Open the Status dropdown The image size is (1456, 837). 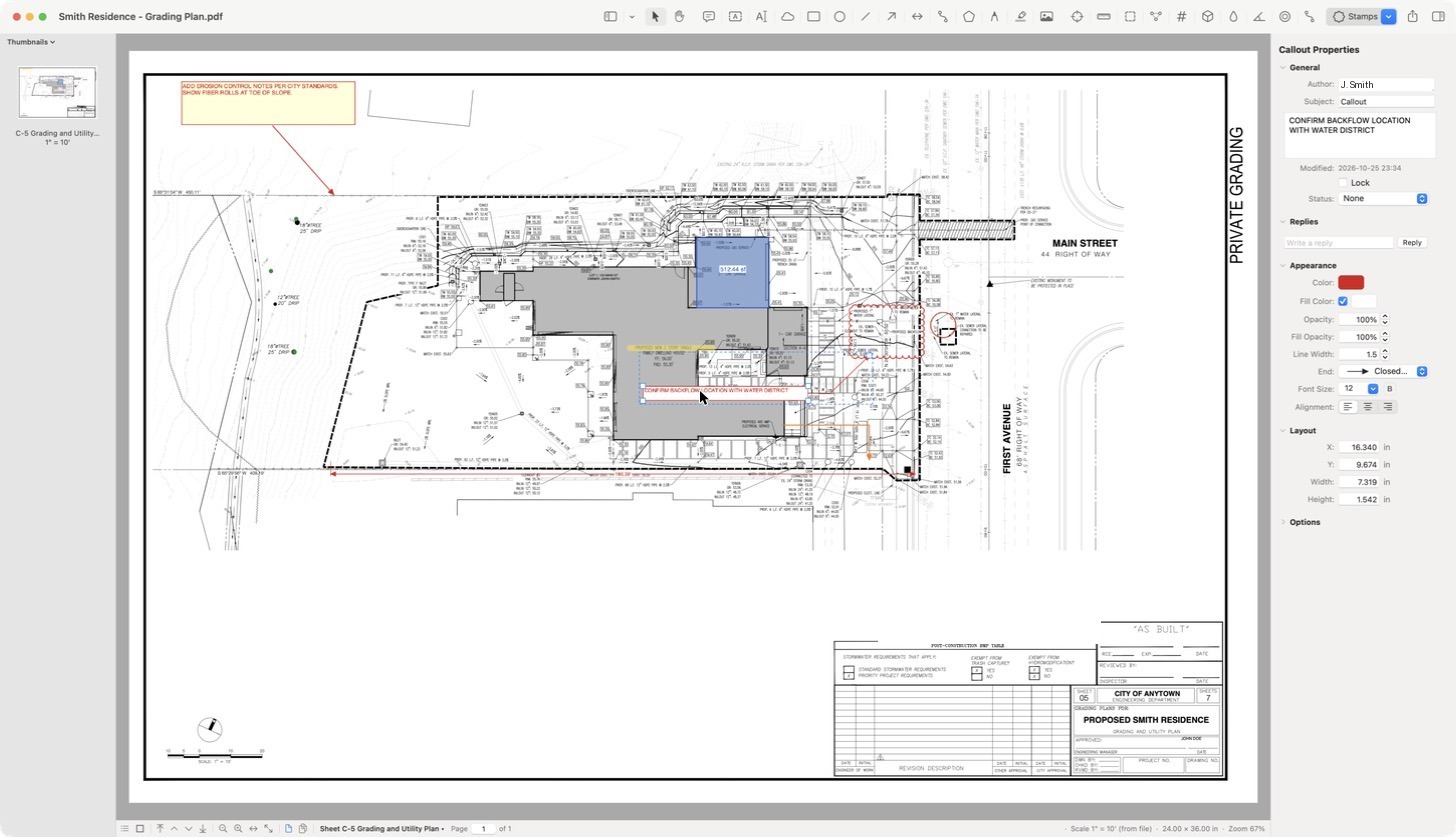tap(1383, 199)
